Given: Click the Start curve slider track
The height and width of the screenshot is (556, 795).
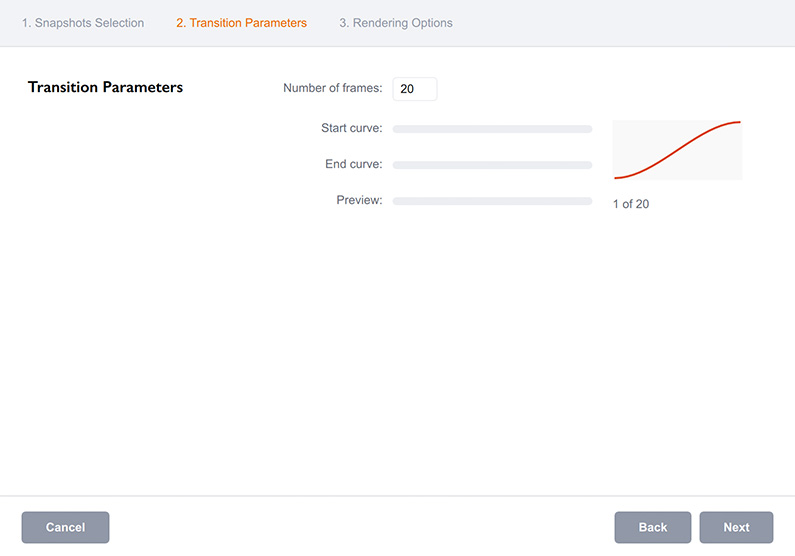Looking at the screenshot, I should 492,129.
